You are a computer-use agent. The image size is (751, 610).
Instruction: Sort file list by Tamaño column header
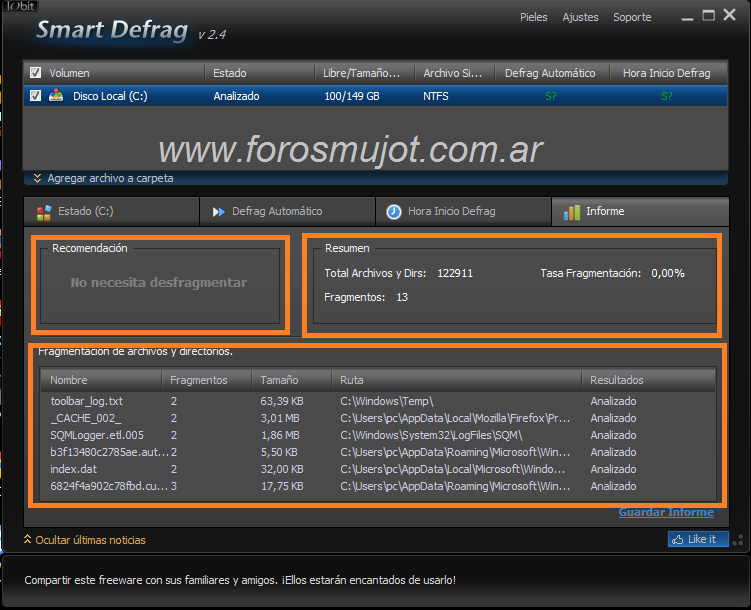[279, 380]
